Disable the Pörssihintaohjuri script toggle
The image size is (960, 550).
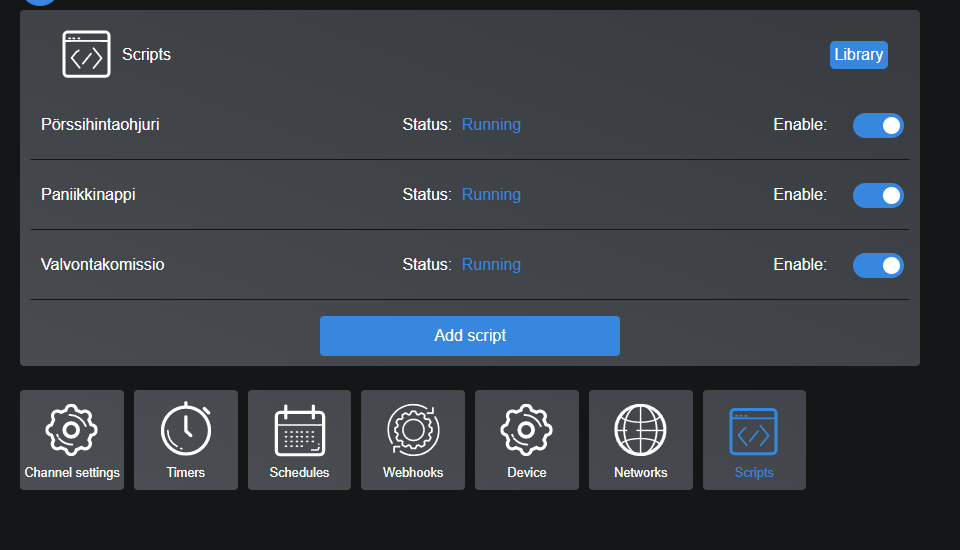(878, 125)
